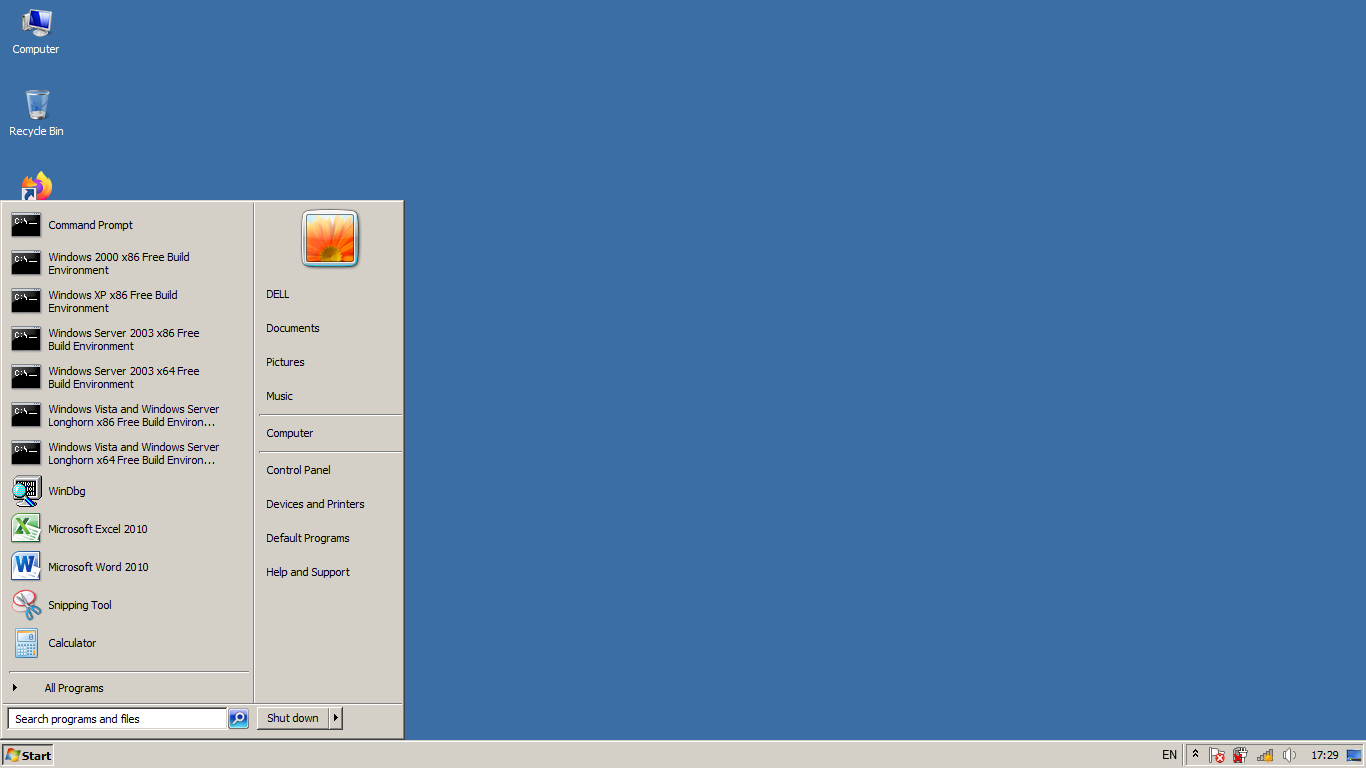Open Documents from the Start menu
Screen dimensions: 1366x768
330,328
